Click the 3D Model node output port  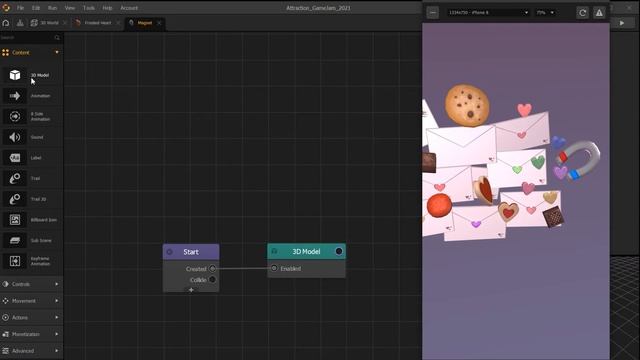[339, 251]
